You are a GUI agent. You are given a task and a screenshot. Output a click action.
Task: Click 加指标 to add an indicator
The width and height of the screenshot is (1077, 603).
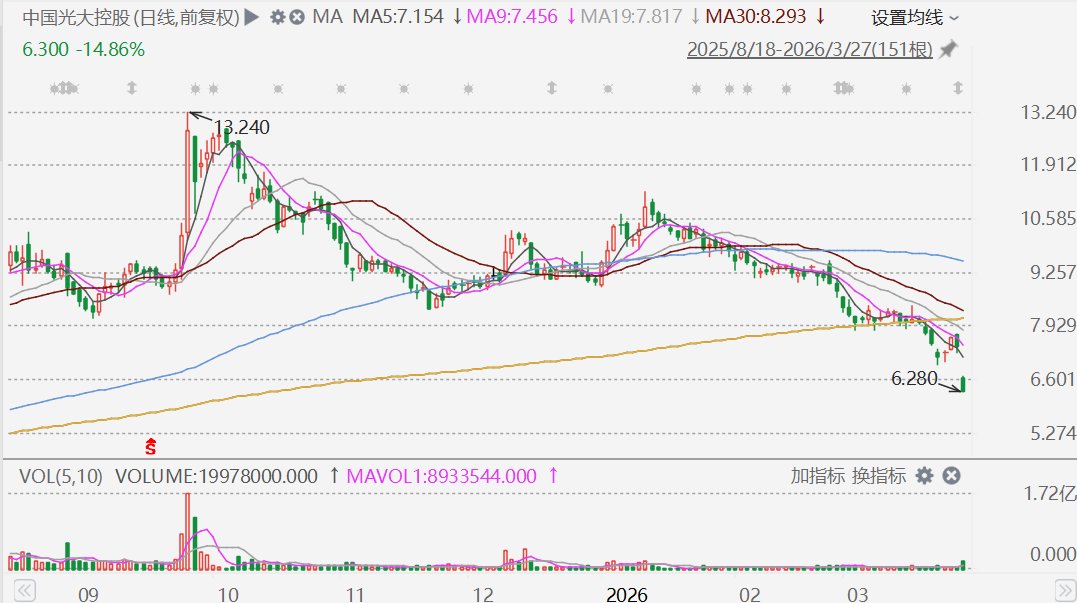point(816,476)
